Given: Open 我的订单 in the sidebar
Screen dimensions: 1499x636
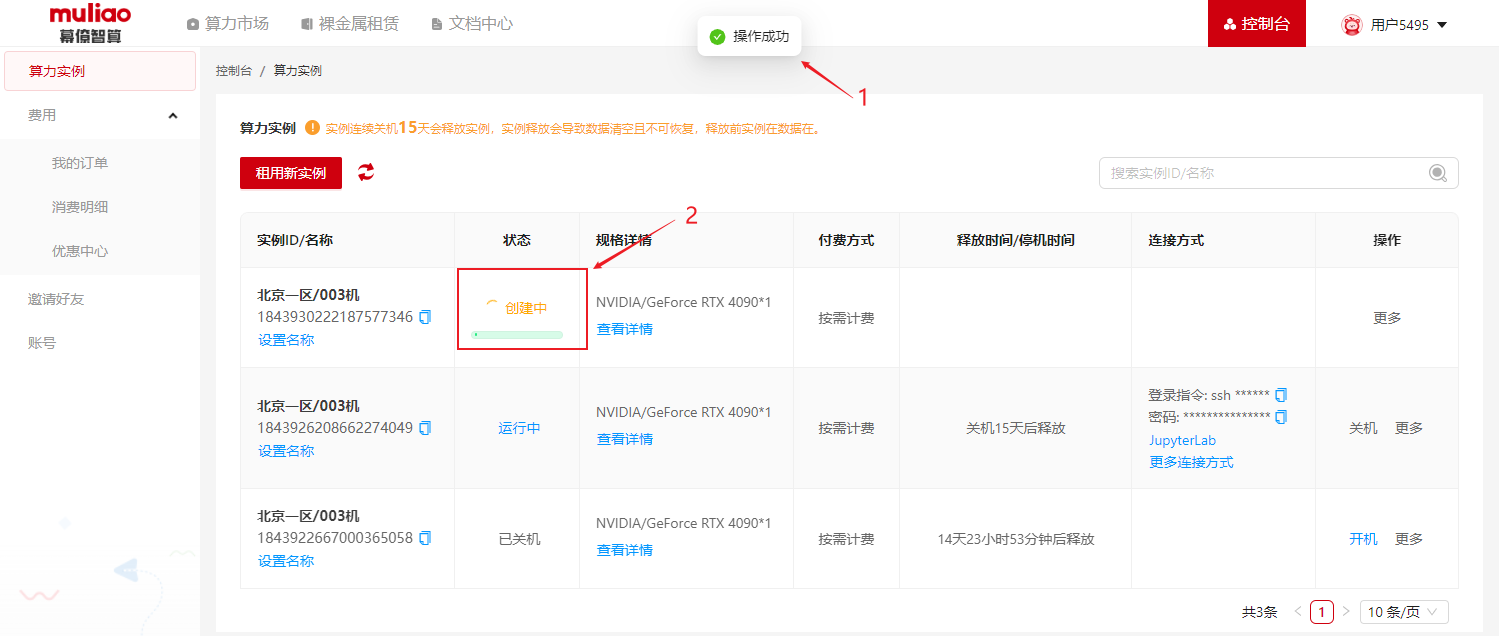Looking at the screenshot, I should click(x=80, y=163).
